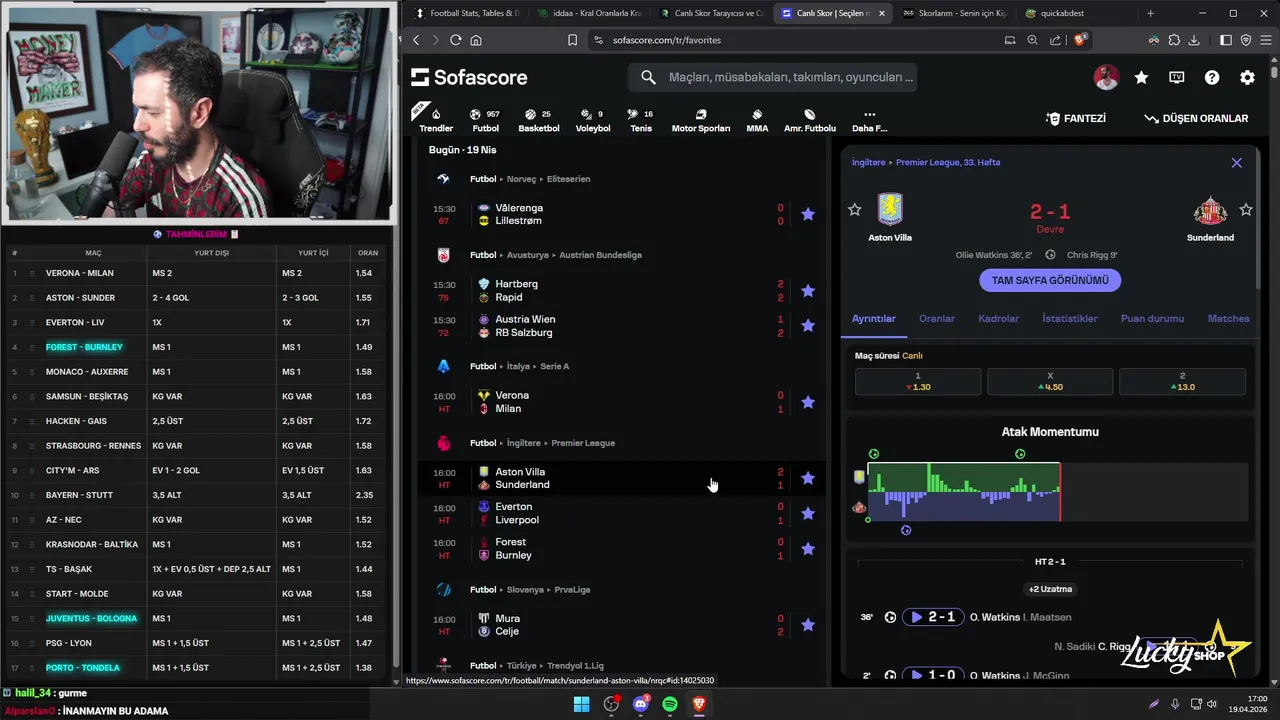Viewport: 1280px width, 720px height.
Task: Focus the Sofascore search field
Action: (x=772, y=77)
